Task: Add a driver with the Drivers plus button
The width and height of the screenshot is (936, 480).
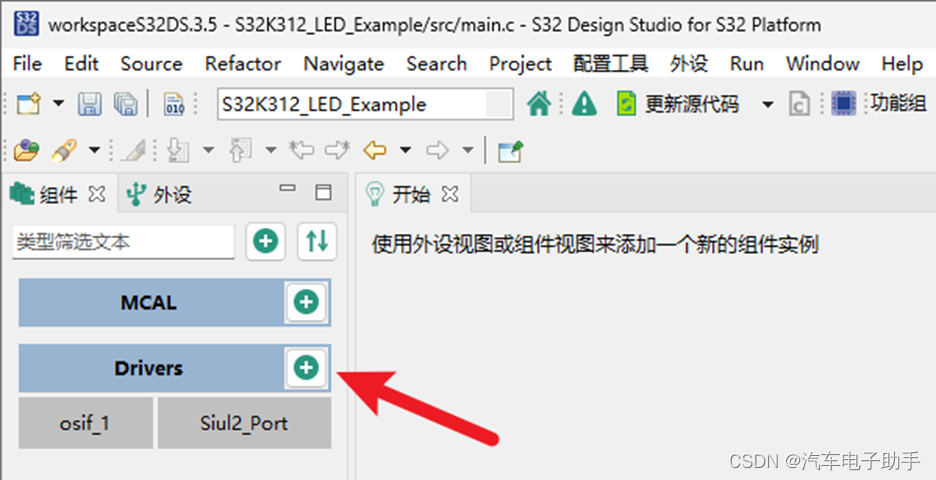Action: (306, 367)
